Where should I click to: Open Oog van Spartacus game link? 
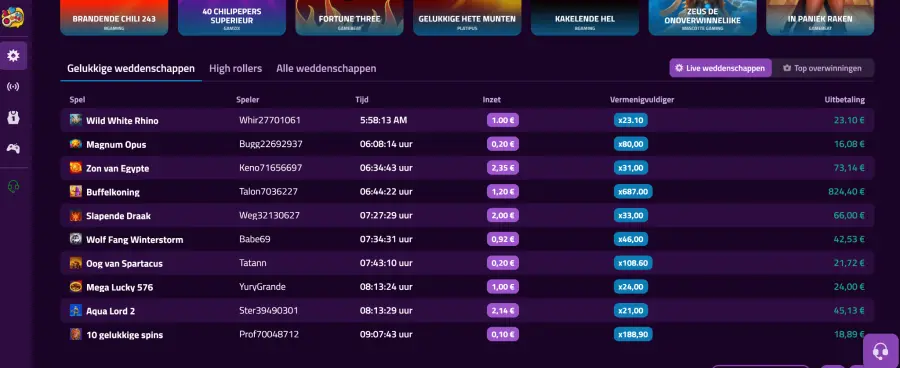tap(125, 264)
